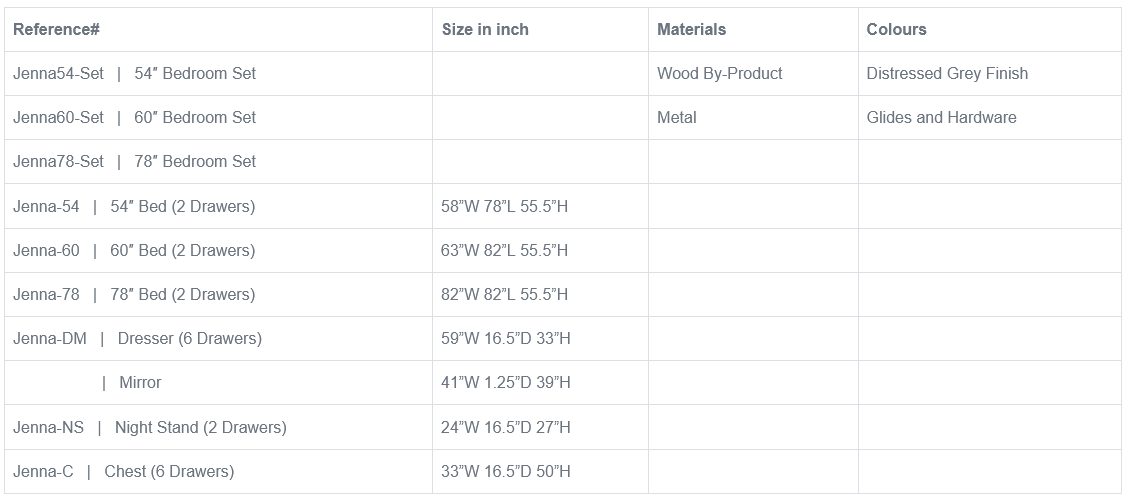Select the Metal materials cell
The width and height of the screenshot is (1124, 496).
(x=677, y=117)
